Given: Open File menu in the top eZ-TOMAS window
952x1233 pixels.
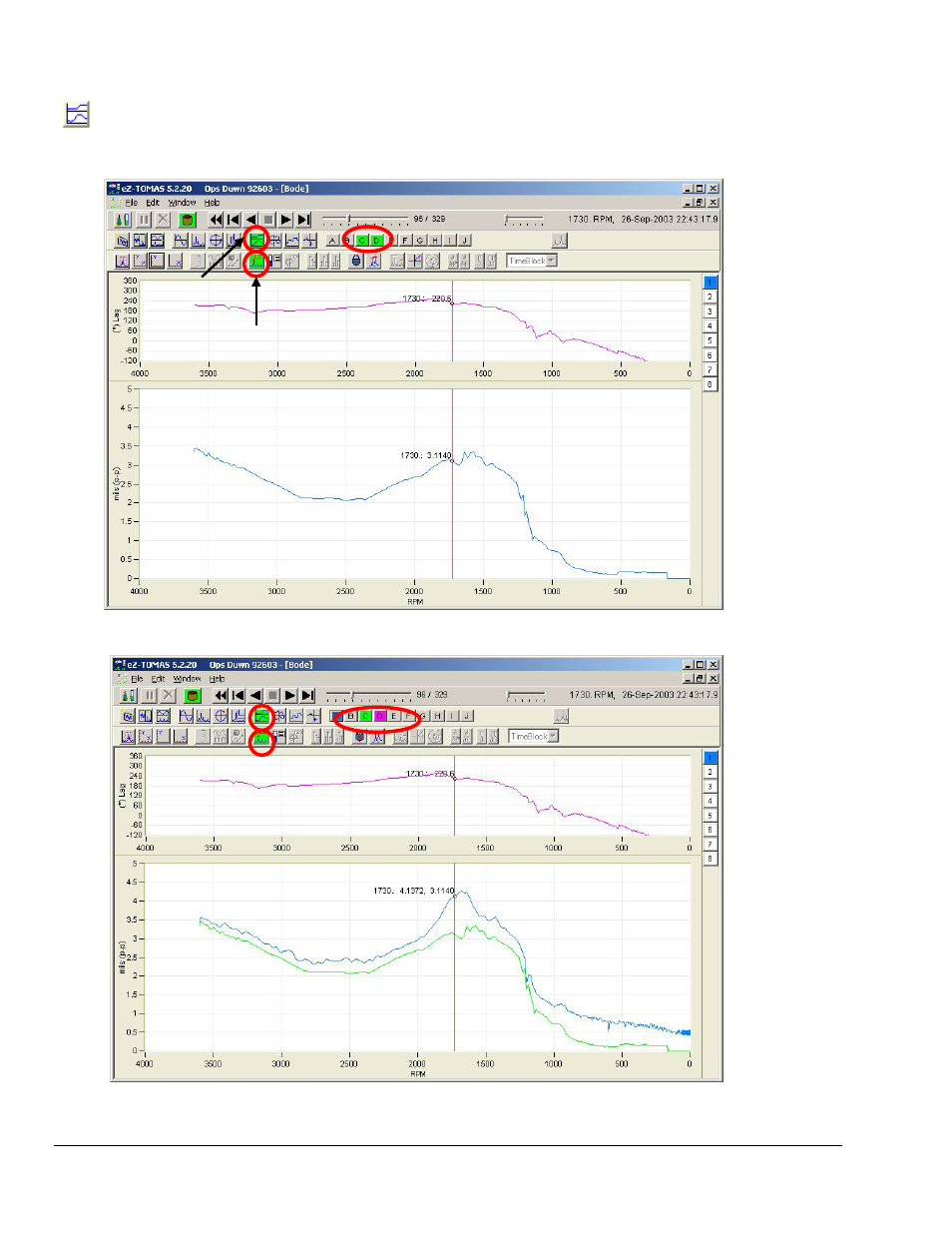Looking at the screenshot, I should coord(131,203).
